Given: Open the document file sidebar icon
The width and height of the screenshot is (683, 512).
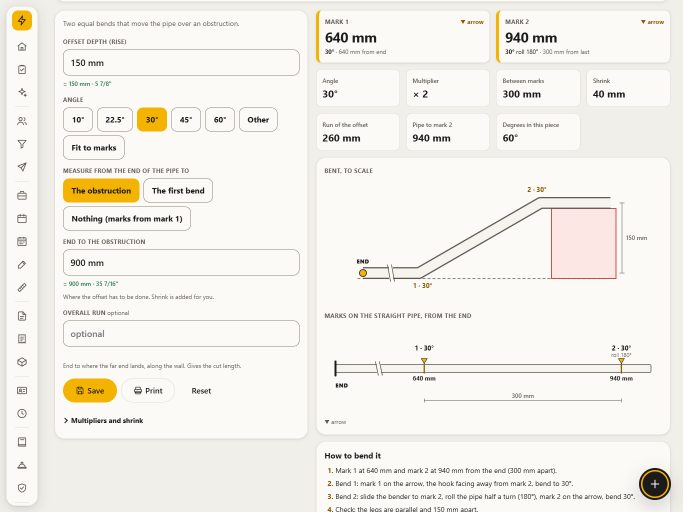Looking at the screenshot, I should click(x=22, y=316).
